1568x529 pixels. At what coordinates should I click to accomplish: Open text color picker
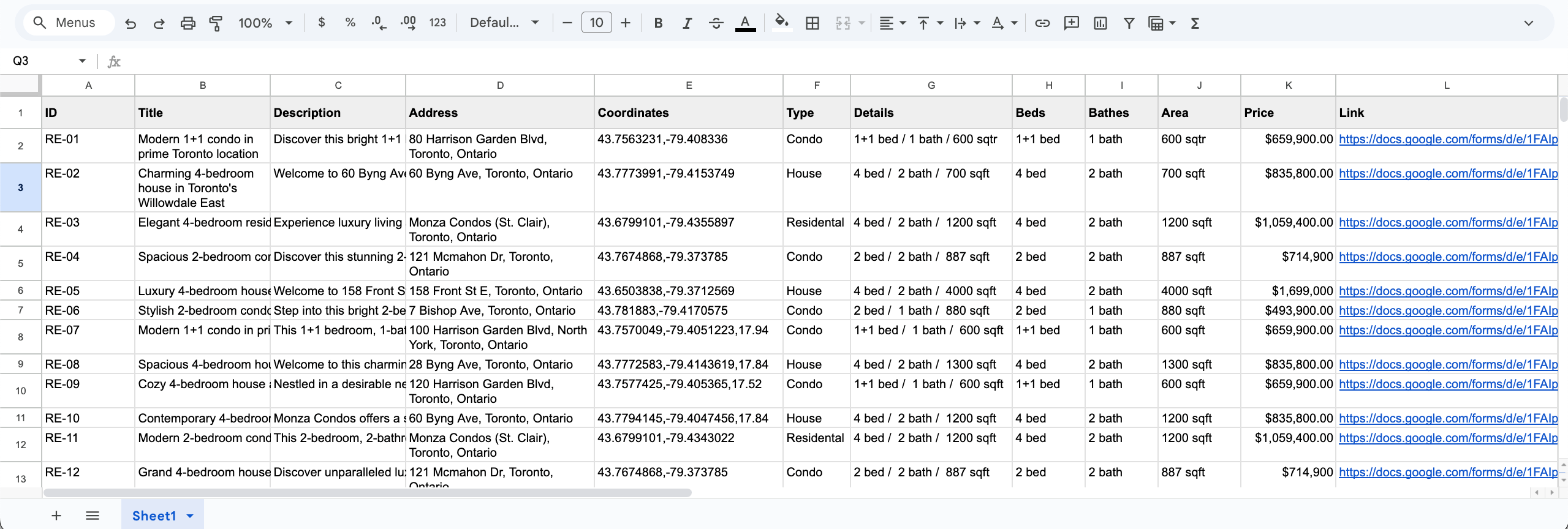745,23
